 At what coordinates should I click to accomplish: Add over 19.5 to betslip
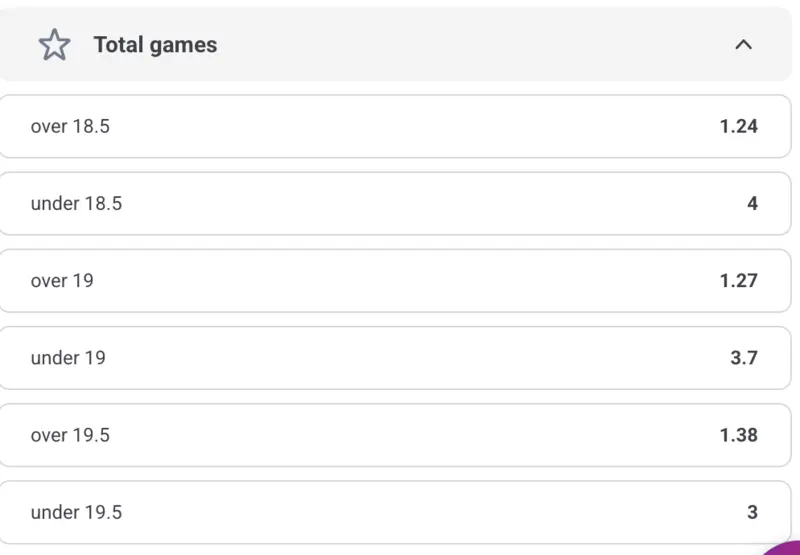click(x=400, y=435)
